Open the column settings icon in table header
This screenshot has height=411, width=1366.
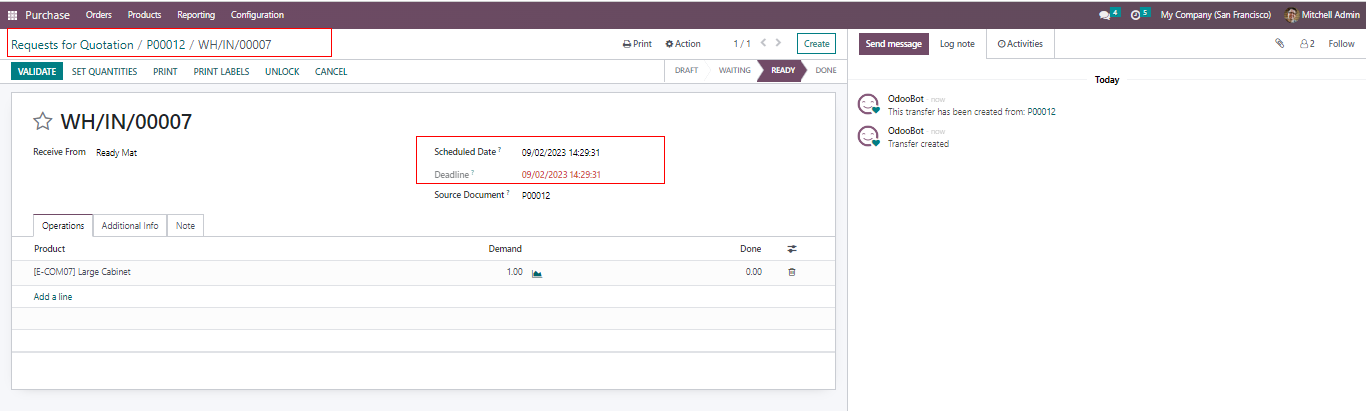coord(792,249)
